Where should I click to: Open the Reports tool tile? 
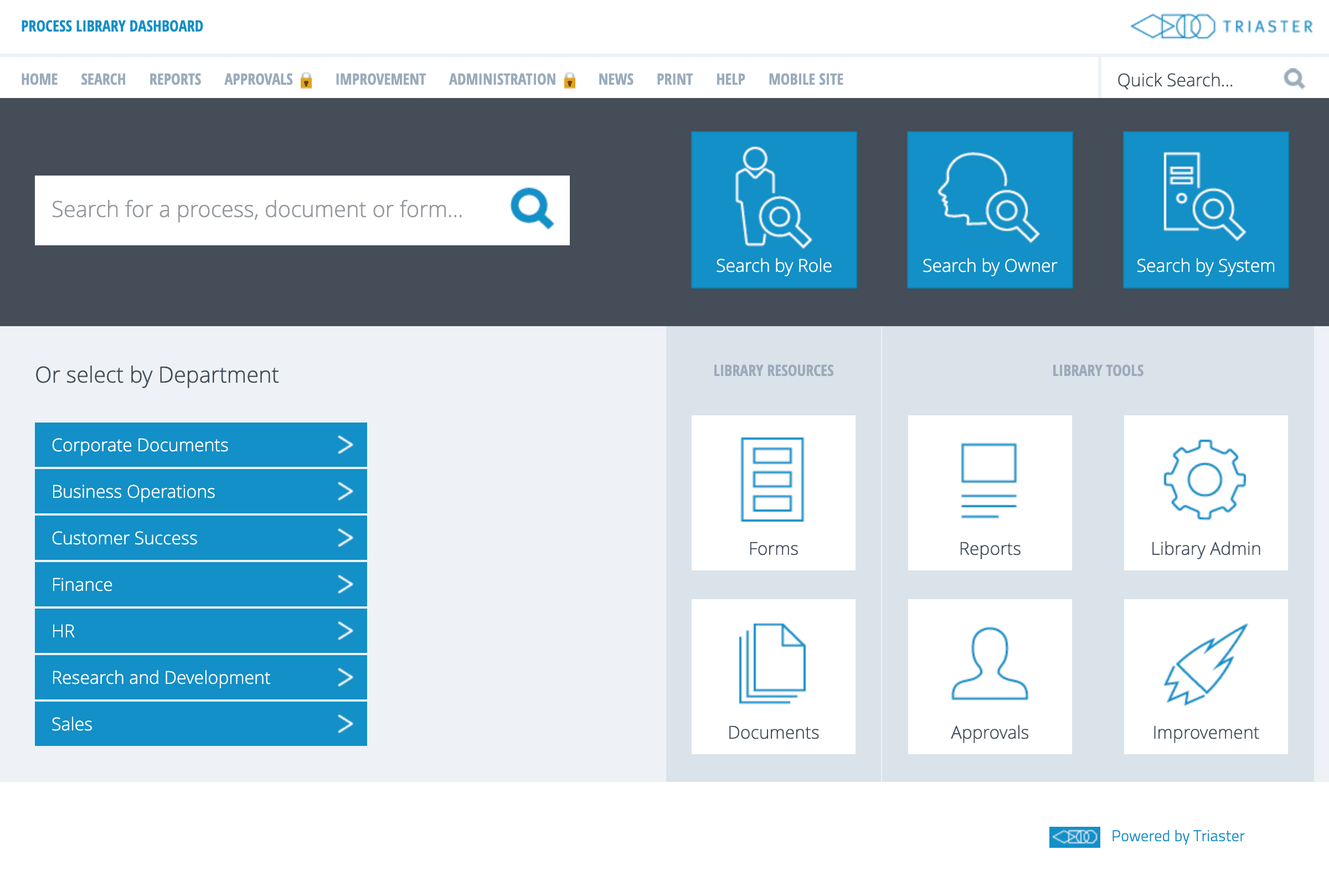click(990, 492)
